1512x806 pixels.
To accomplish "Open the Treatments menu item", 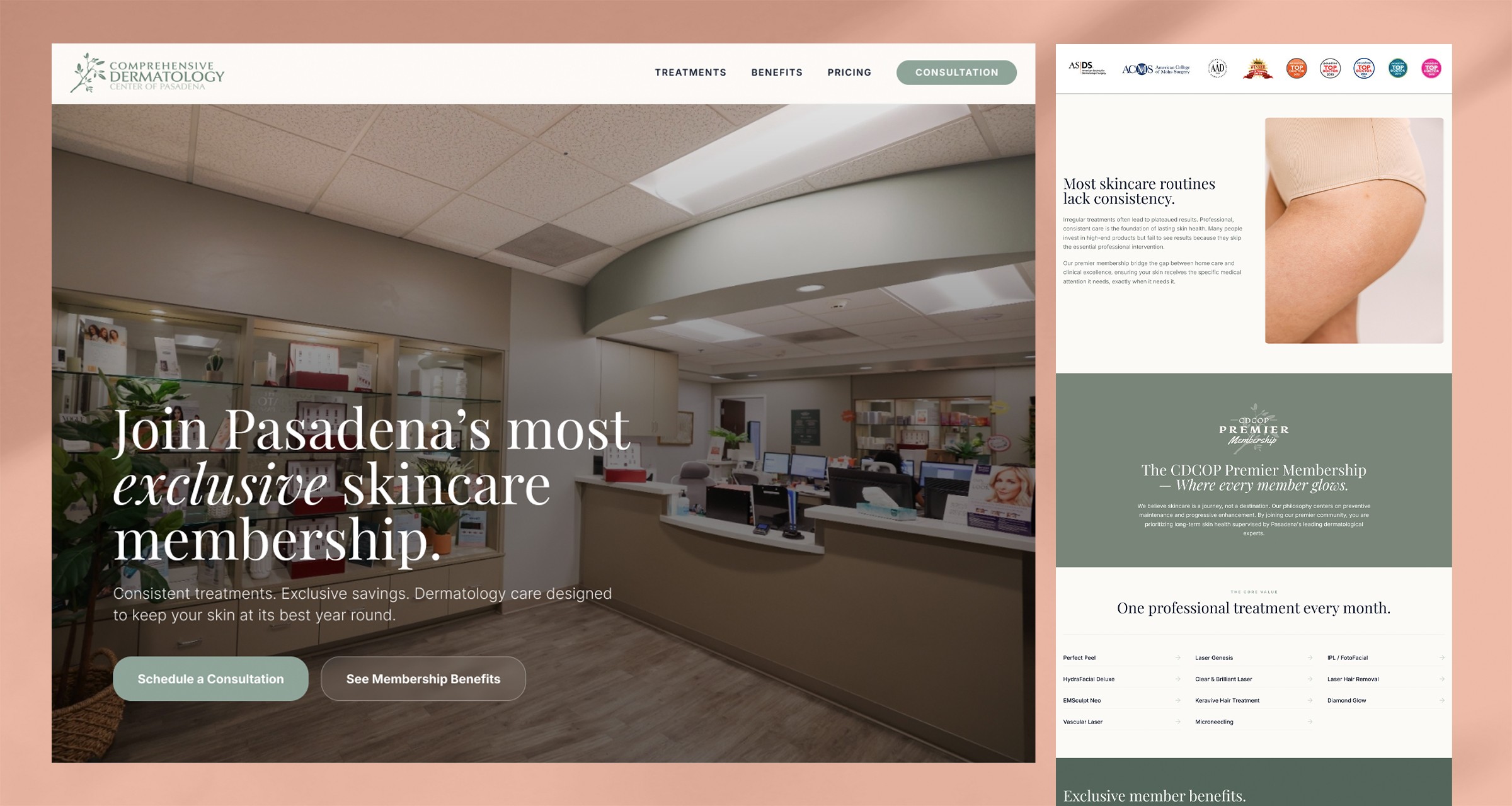I will pyautogui.click(x=690, y=72).
